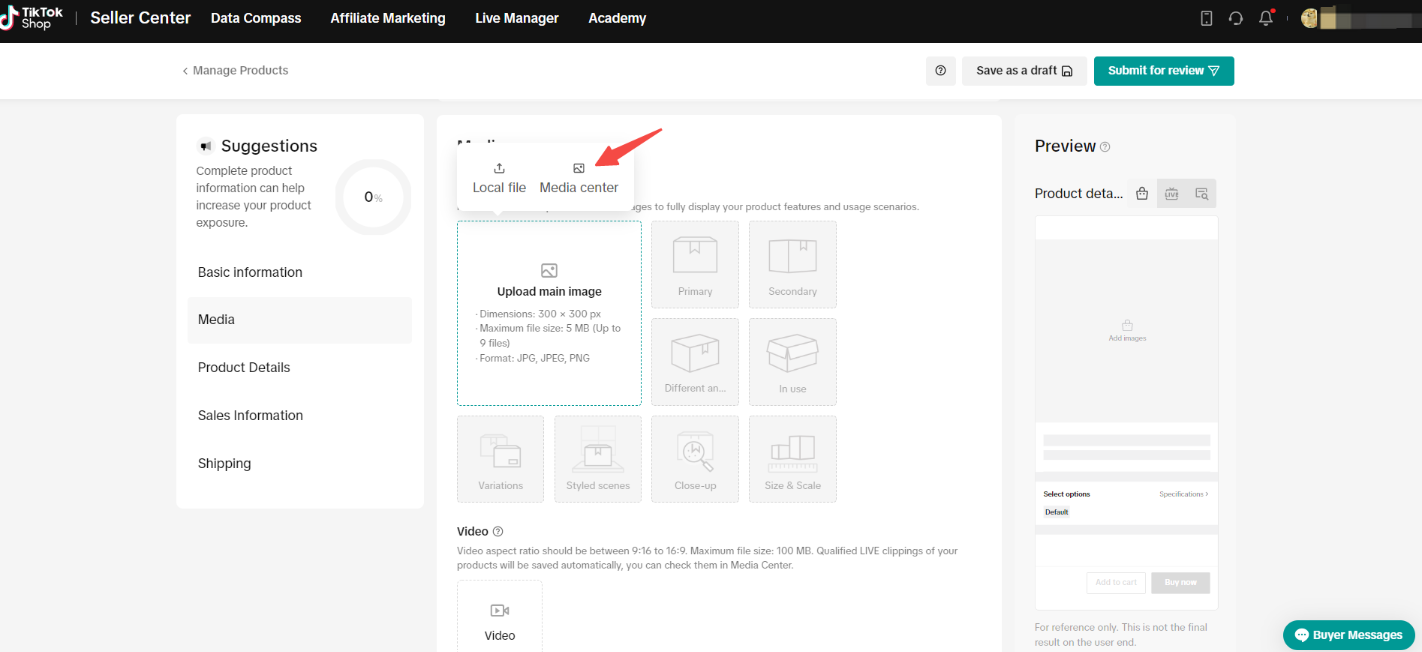1422x652 pixels.
Task: Click Submit for review button
Action: [x=1163, y=71]
